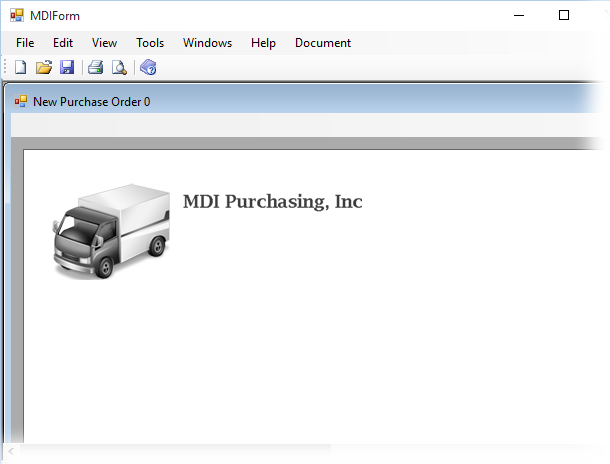Click the MDIForm application icon in the title bar
This screenshot has width=610, height=464.
click(x=17, y=16)
